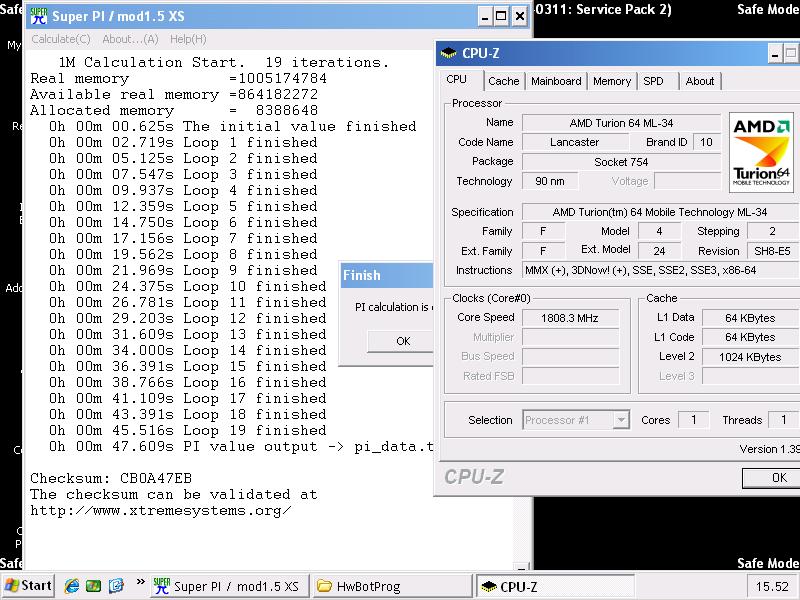The image size is (800, 600).
Task: Click the quick launch icon left of the chevron
Action: coord(116,586)
